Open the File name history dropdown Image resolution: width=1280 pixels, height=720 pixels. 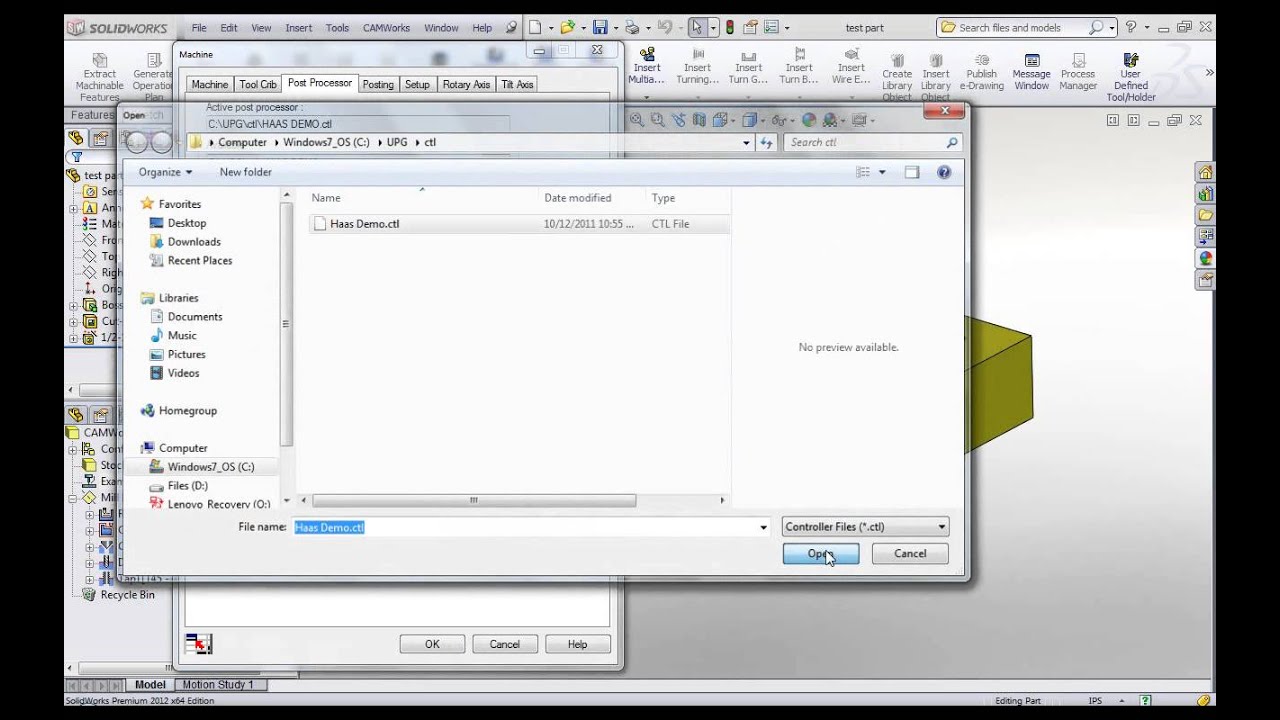coord(763,527)
